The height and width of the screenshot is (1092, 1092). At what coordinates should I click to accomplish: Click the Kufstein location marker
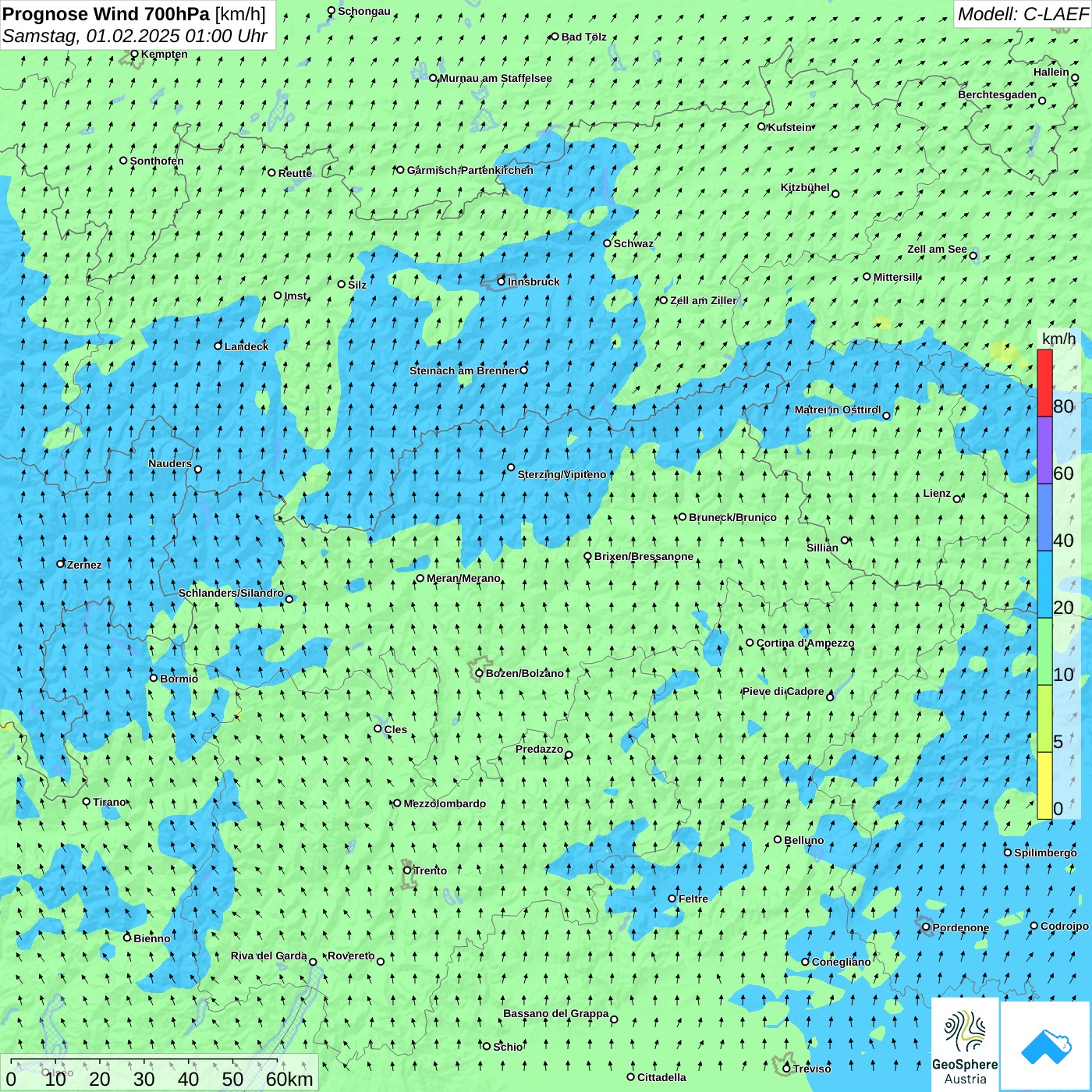[762, 126]
